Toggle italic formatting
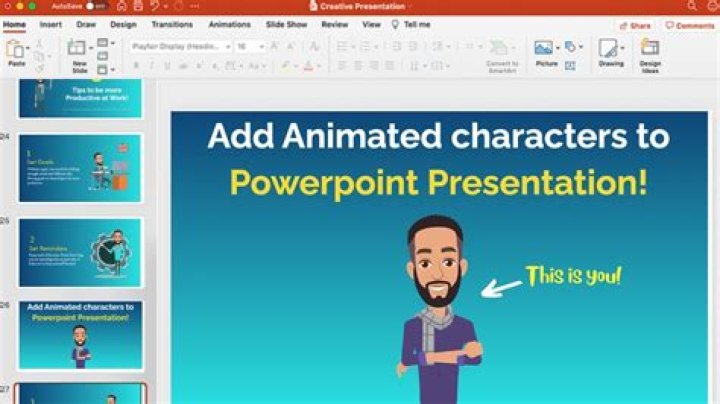This screenshot has height=404, width=720. point(152,66)
